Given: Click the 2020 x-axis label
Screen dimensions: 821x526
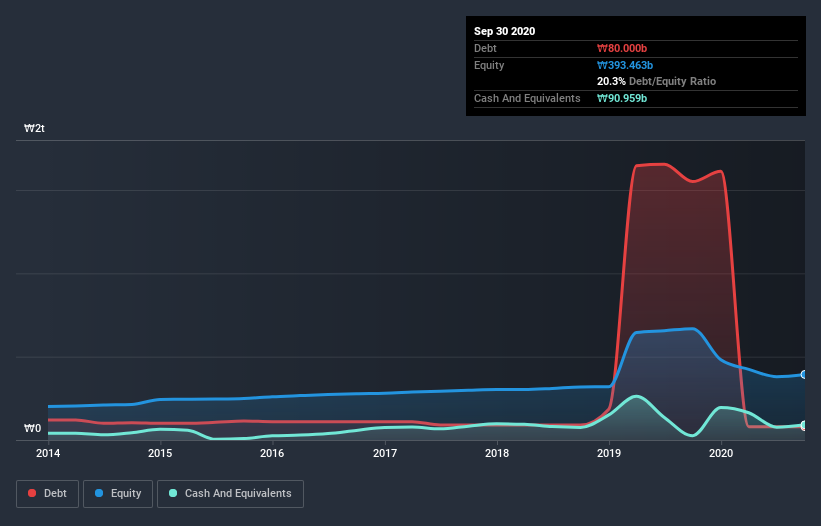Looking at the screenshot, I should click(x=720, y=453).
